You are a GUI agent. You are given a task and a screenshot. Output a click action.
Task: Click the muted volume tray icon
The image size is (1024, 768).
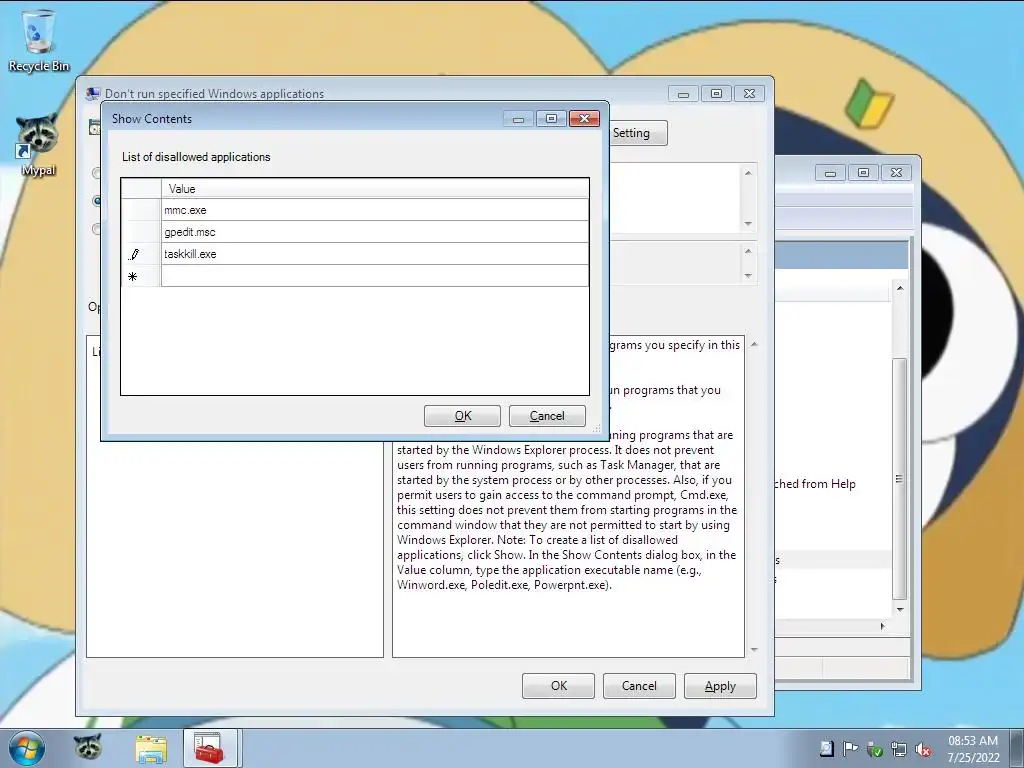point(923,749)
